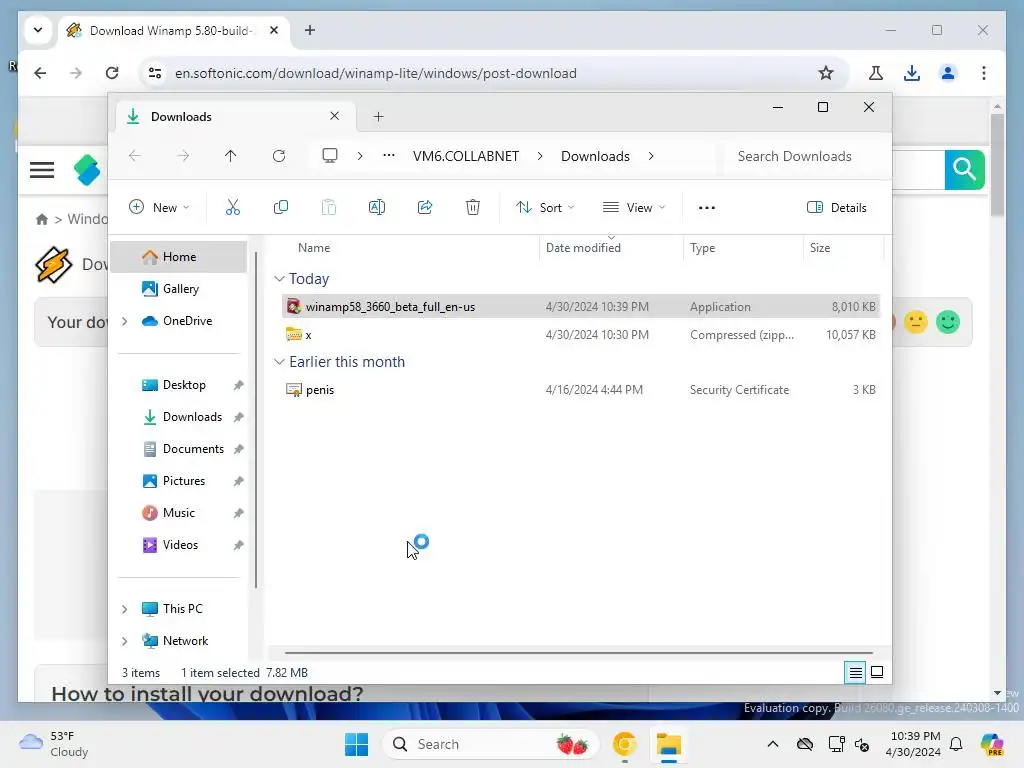Click the Delete trash icon in Explorer

[473, 208]
